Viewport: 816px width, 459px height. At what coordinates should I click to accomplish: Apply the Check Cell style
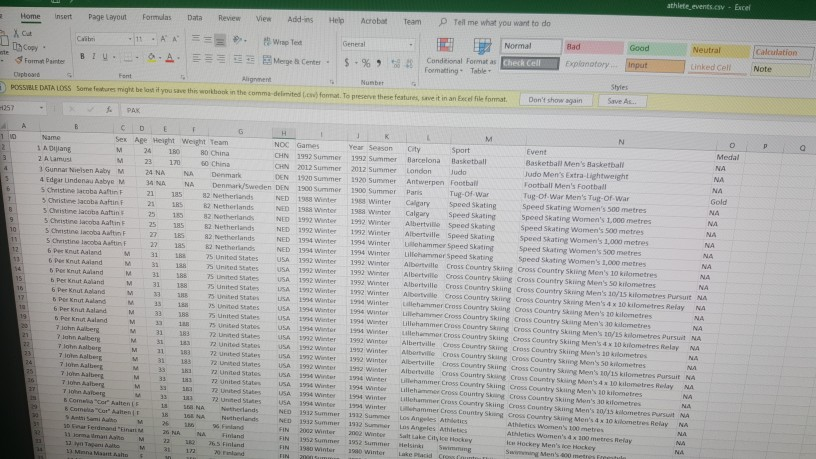click(530, 63)
